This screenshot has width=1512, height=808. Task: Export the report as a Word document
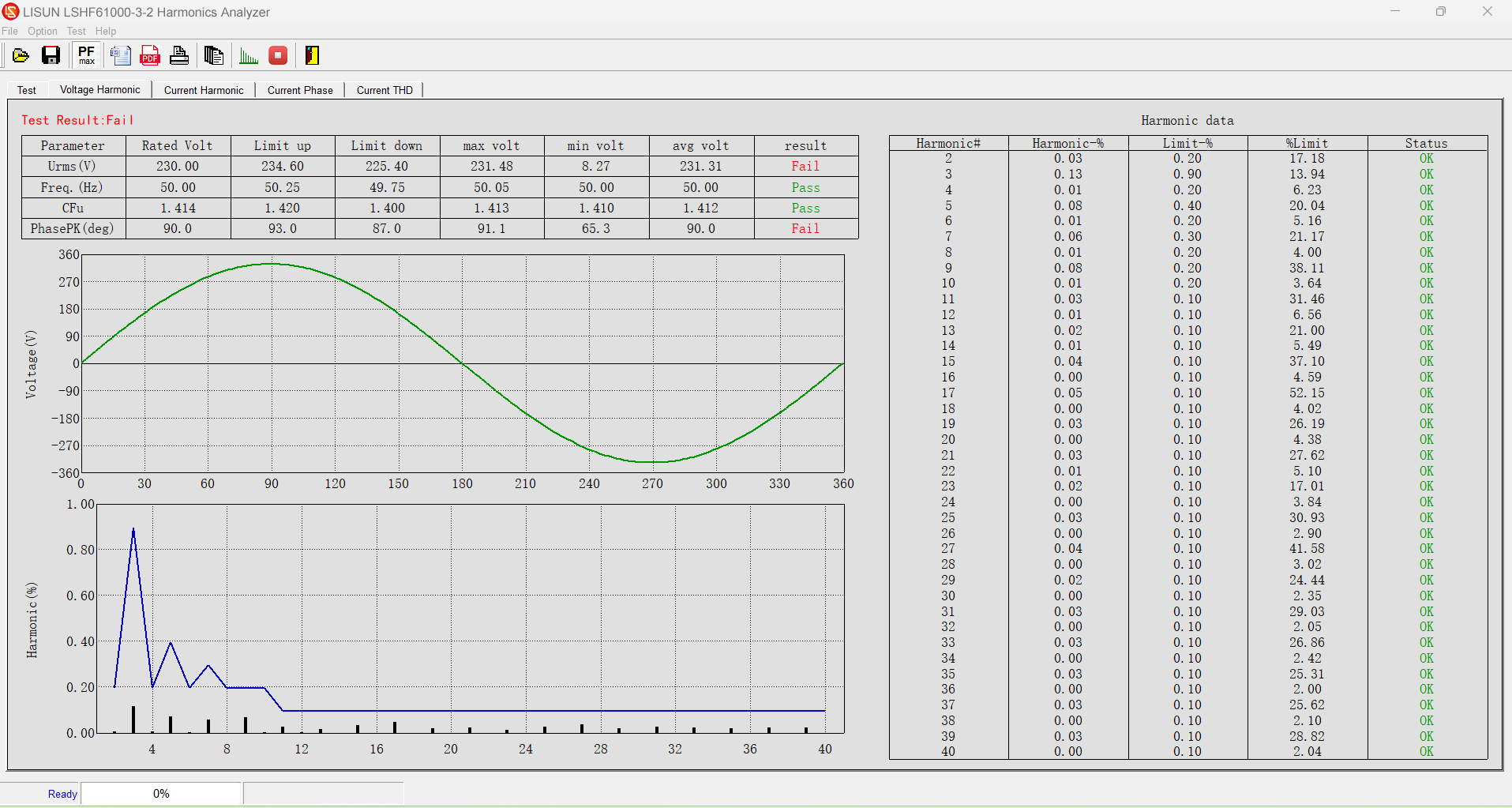coord(119,55)
